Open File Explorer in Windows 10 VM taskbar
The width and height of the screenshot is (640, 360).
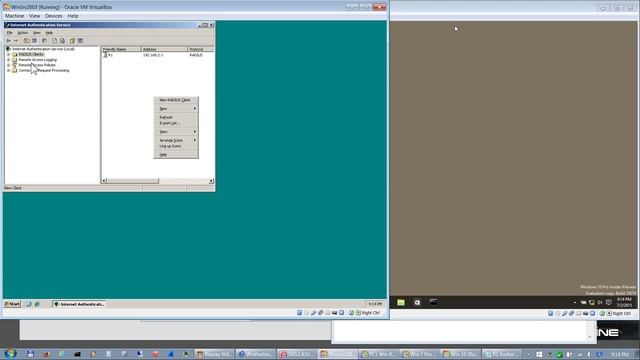coord(401,302)
